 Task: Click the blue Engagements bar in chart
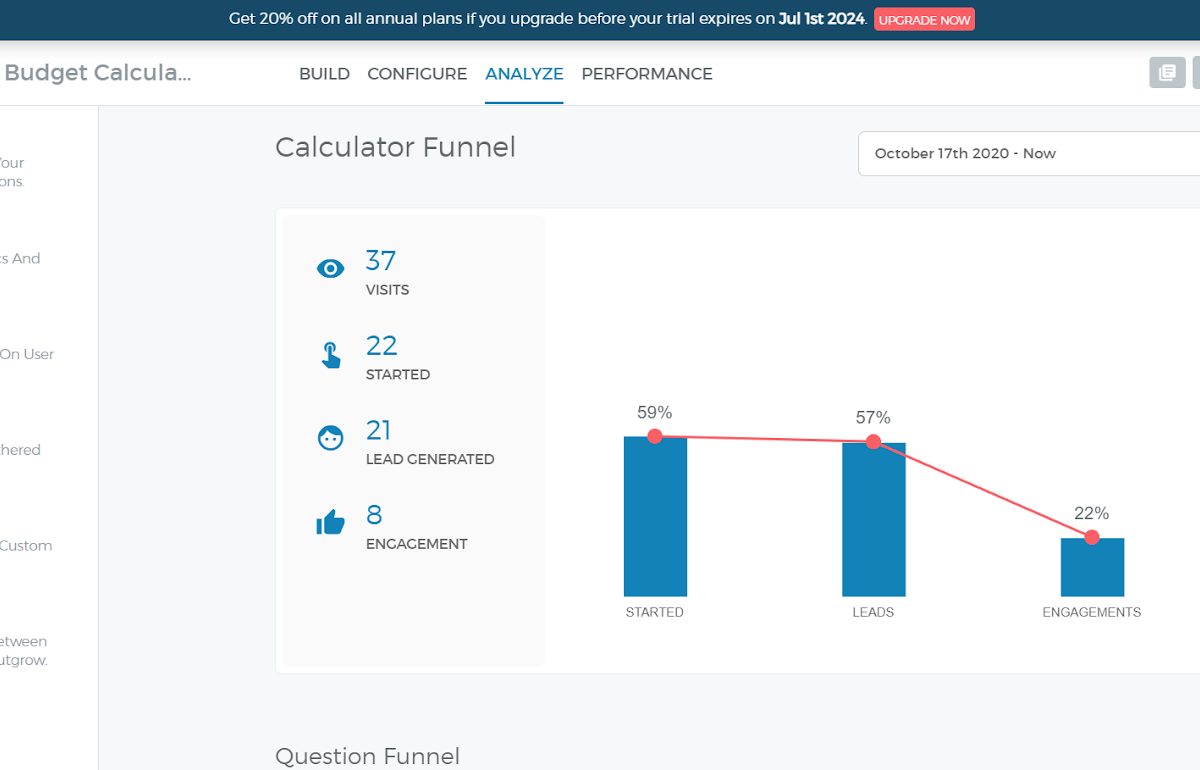tap(1092, 572)
